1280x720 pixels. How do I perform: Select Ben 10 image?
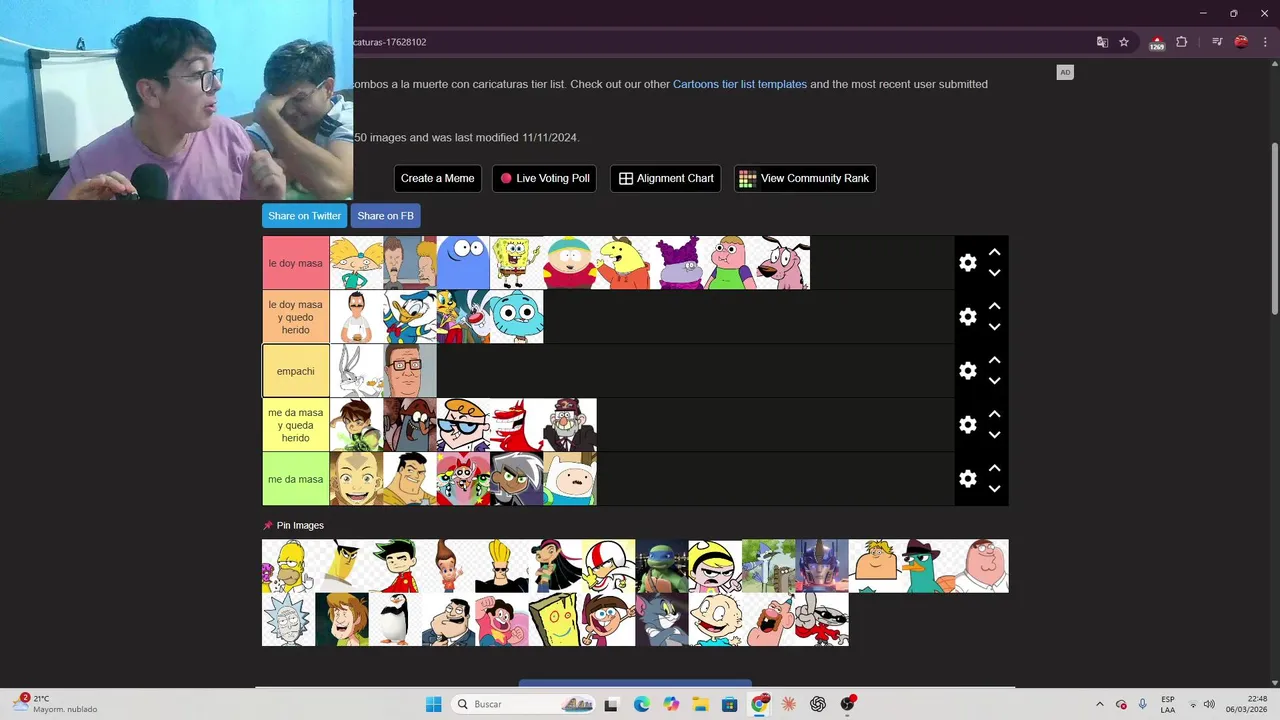(x=357, y=425)
